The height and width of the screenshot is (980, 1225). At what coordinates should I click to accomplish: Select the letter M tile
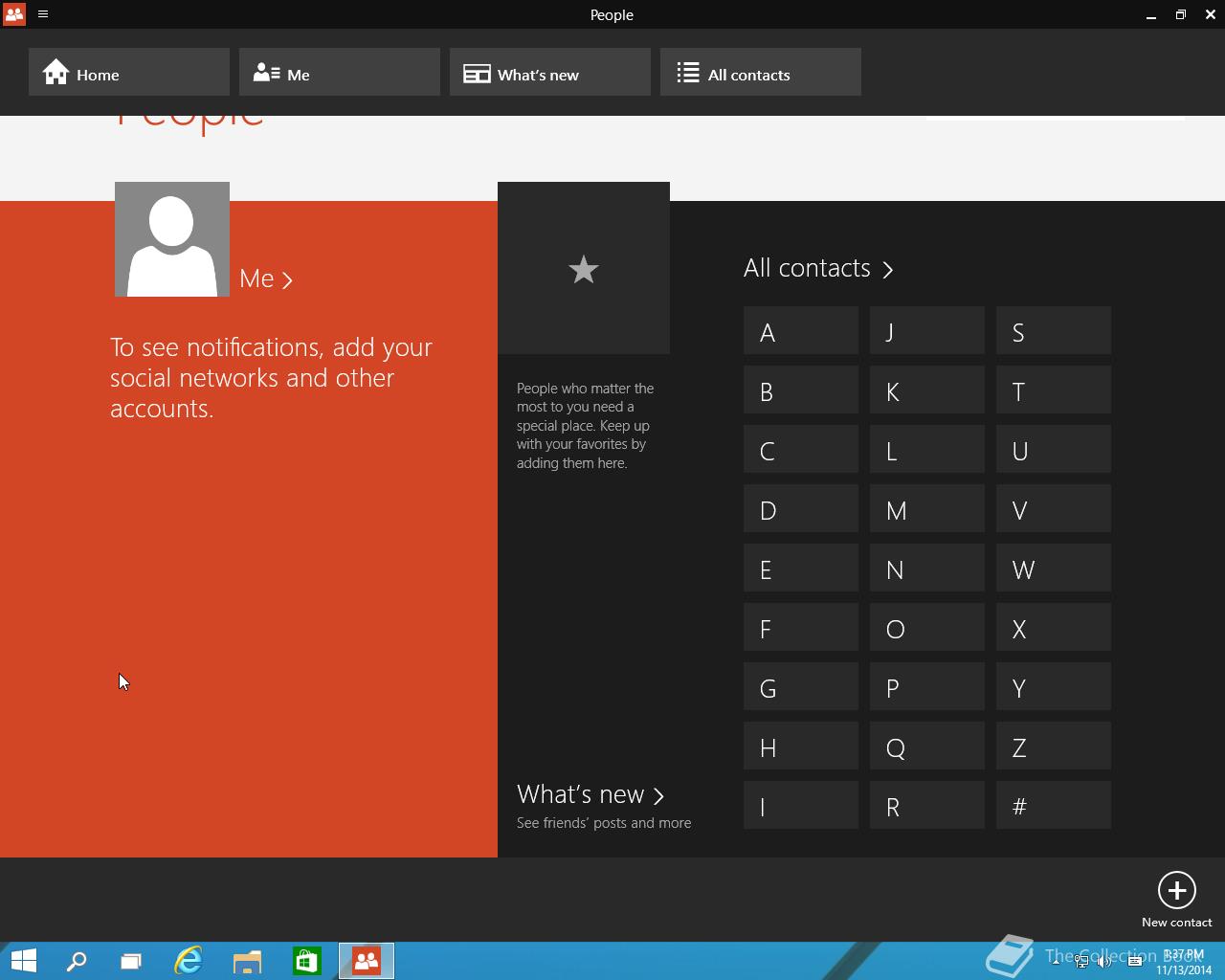pyautogui.click(x=927, y=508)
